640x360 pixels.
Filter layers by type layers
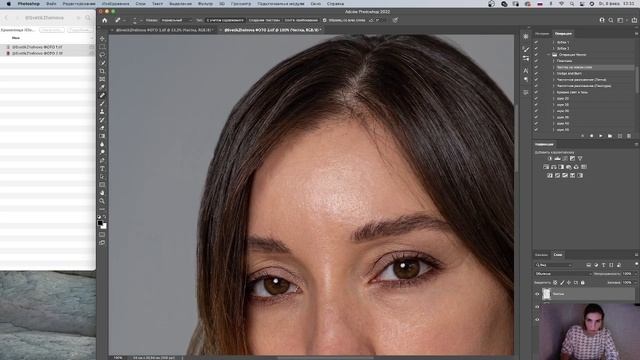pos(604,265)
